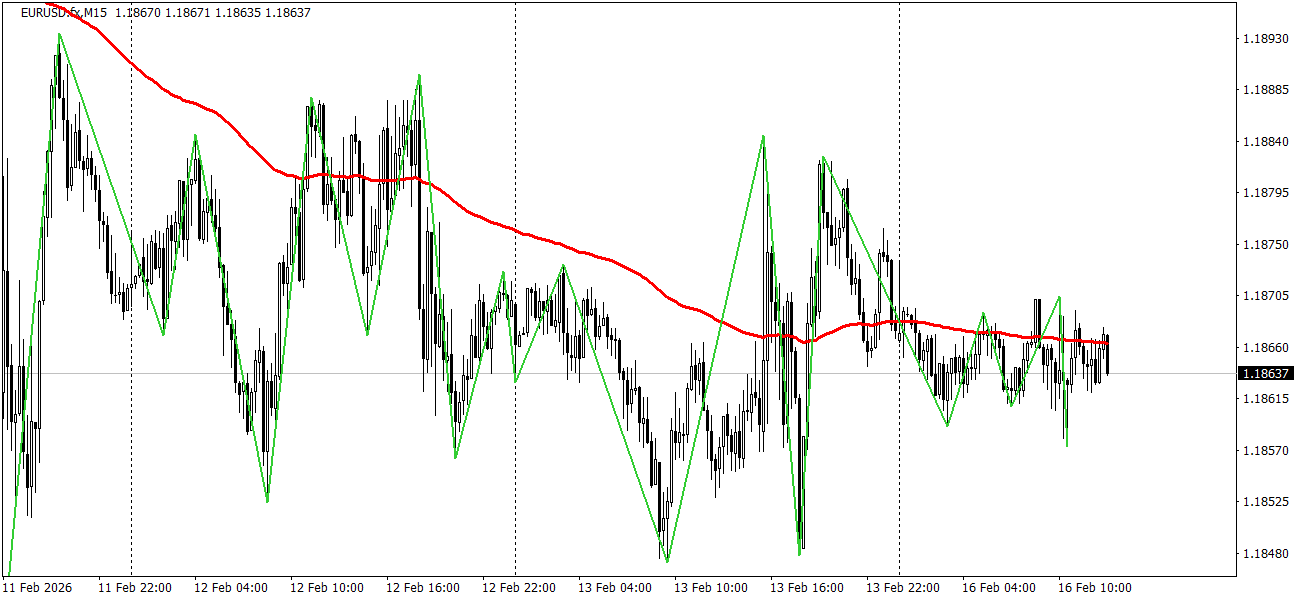
Task: Click the 13 Feb 16:00 time label
Action: click(807, 588)
